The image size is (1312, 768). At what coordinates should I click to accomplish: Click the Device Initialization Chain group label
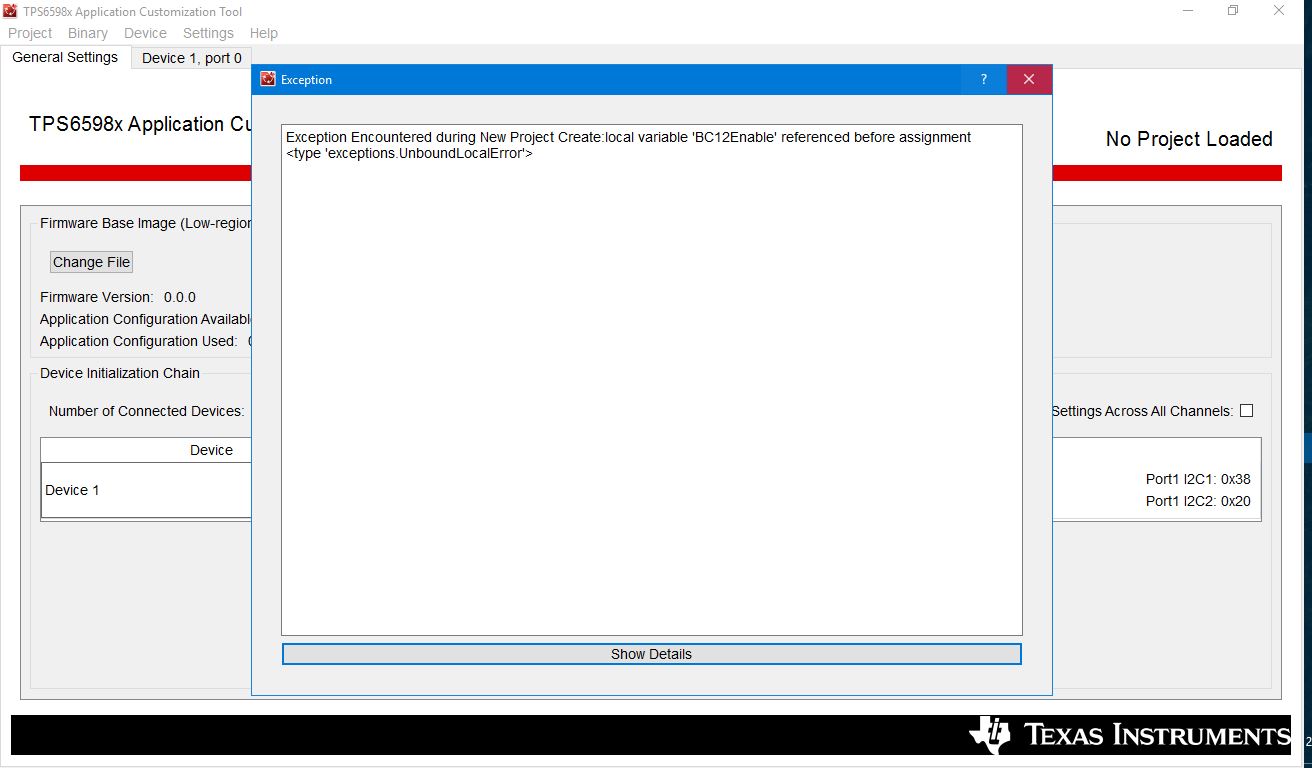click(120, 373)
